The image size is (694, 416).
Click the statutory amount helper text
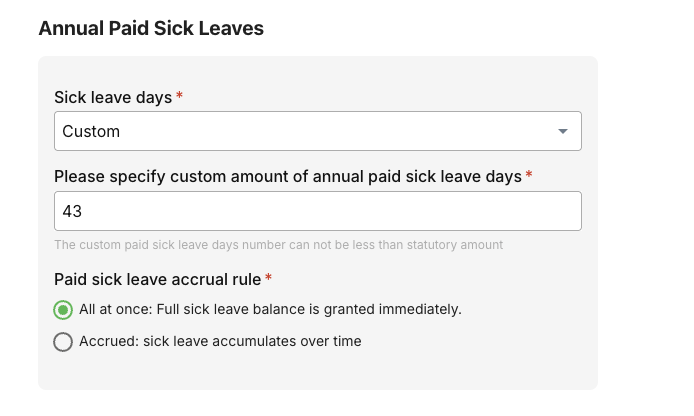pyautogui.click(x=278, y=245)
